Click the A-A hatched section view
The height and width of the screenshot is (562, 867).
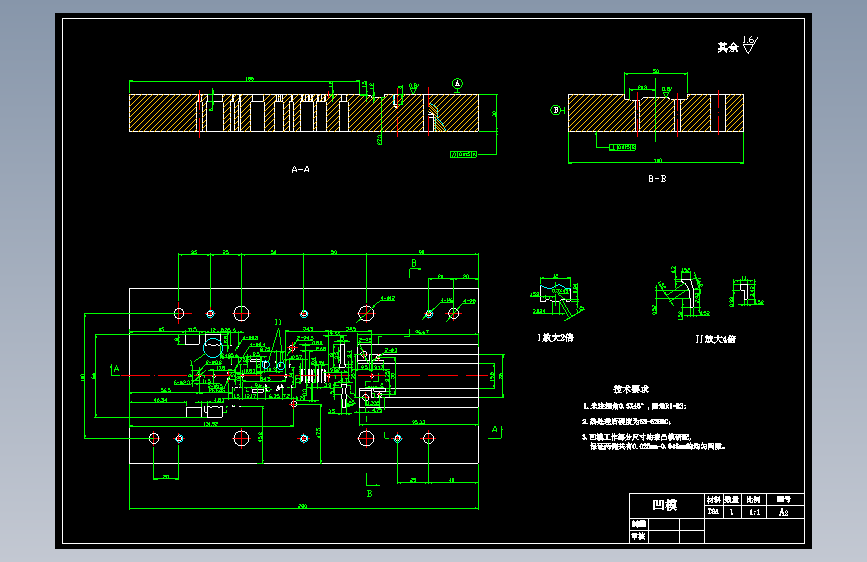pos(304,113)
